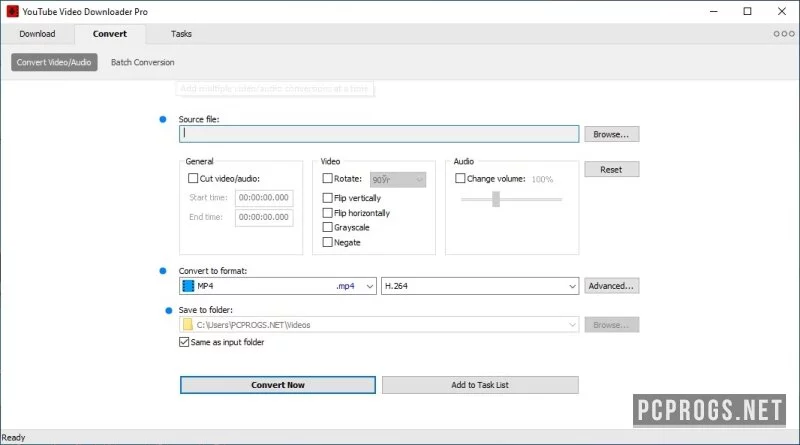Open the H.264 codec dropdown
The height and width of the screenshot is (445, 800).
(480, 286)
